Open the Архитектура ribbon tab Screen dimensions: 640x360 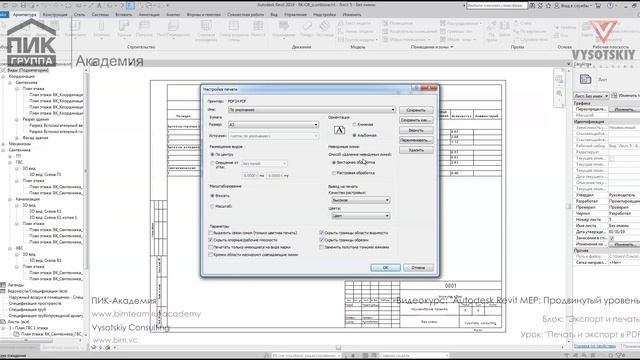coord(24,15)
